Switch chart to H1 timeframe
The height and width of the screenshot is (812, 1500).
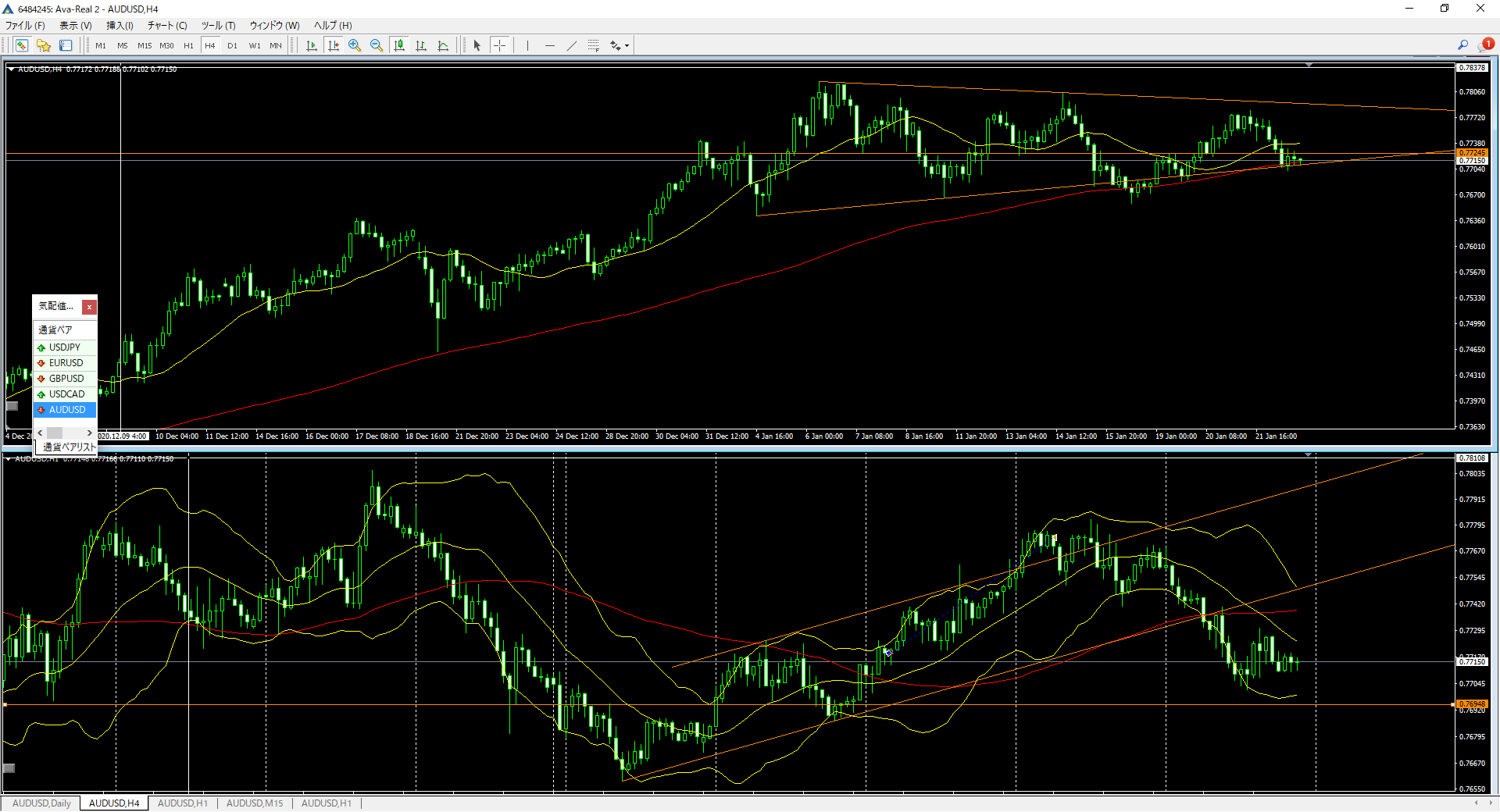pyautogui.click(x=188, y=45)
